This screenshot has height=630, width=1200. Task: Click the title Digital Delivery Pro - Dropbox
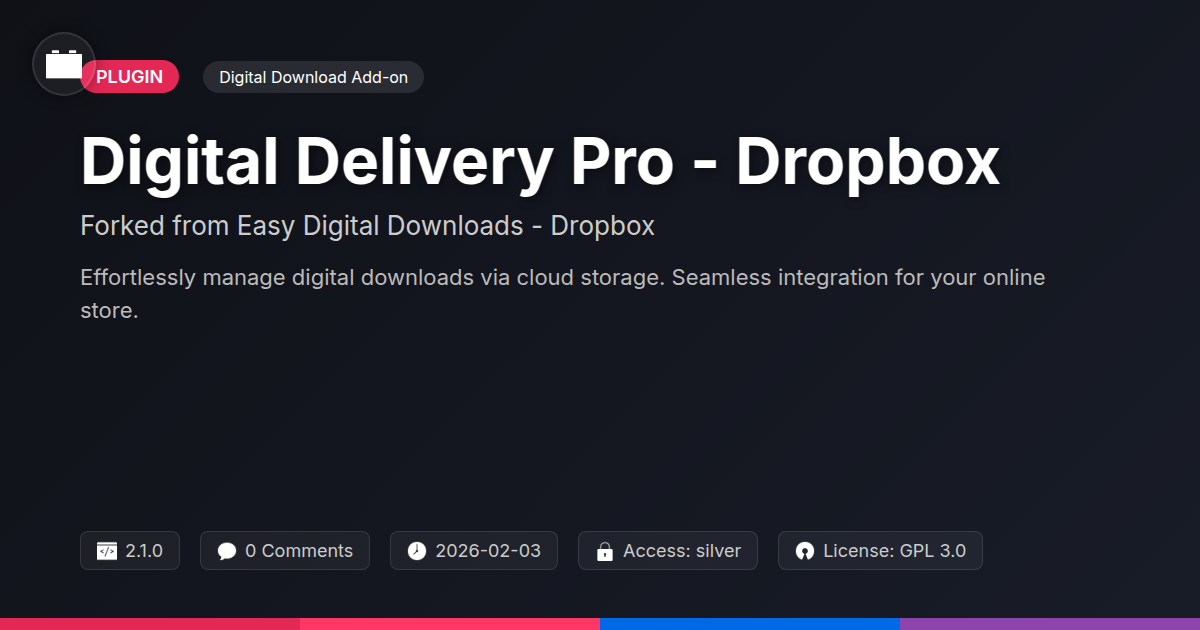[x=540, y=161]
